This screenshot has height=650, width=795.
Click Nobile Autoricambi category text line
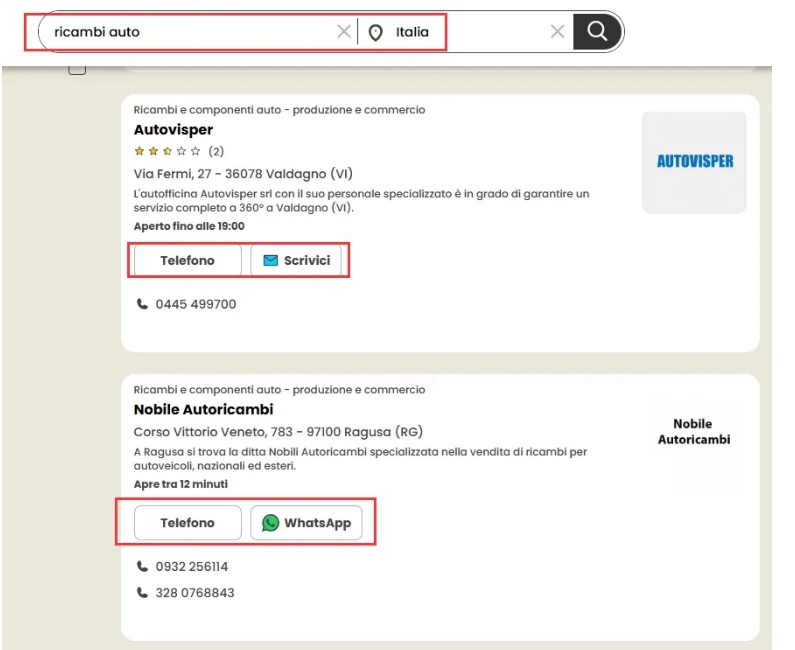[x=279, y=390]
